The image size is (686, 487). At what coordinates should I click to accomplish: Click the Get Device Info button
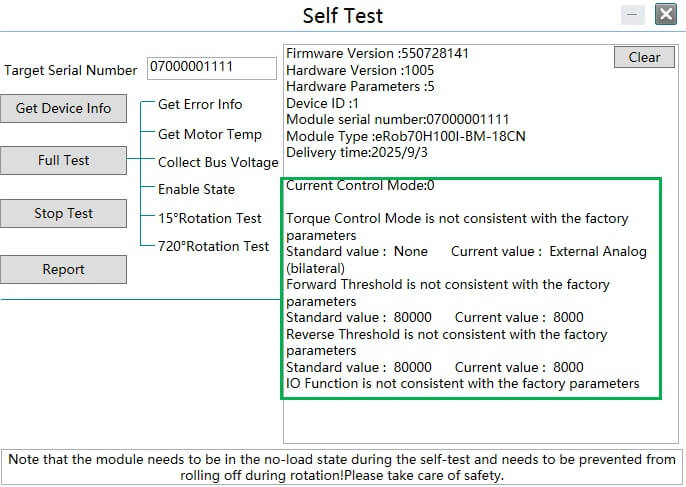click(x=63, y=108)
